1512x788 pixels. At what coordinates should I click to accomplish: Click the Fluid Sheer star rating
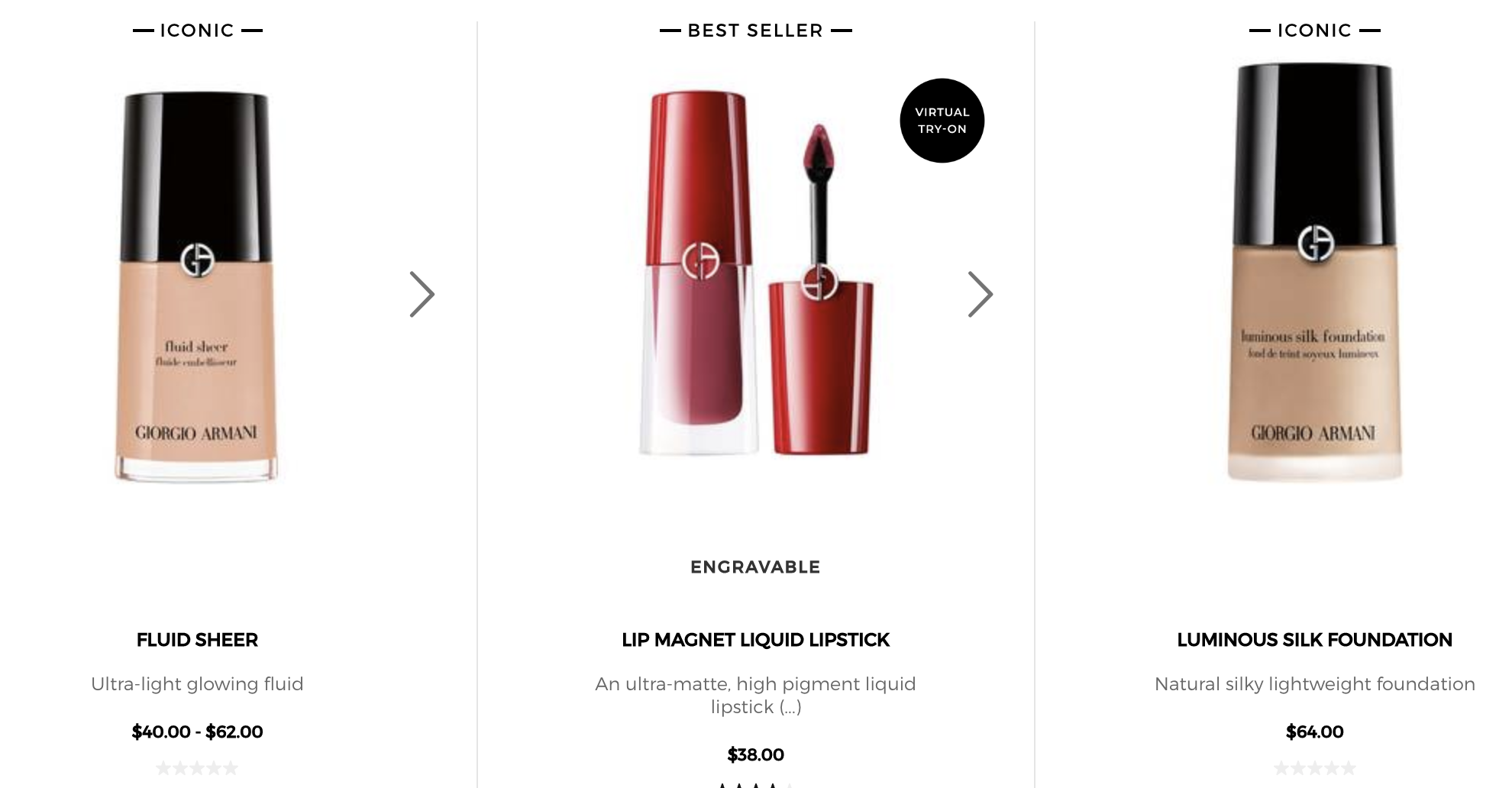click(x=197, y=768)
